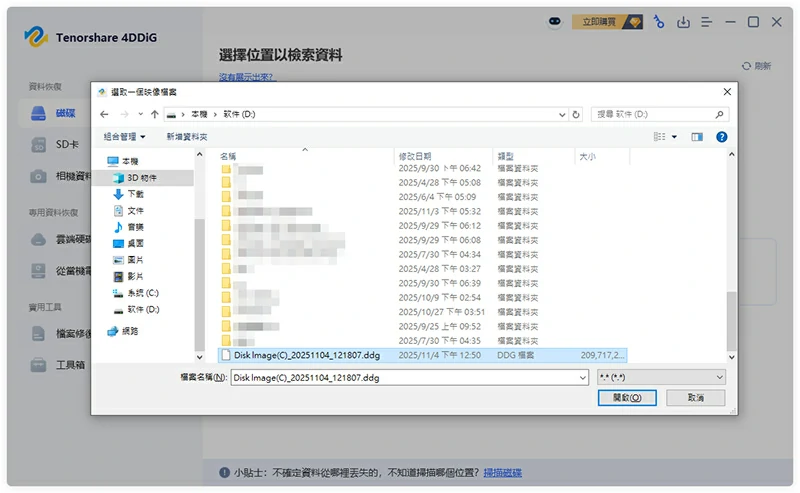Image resolution: width=800 pixels, height=493 pixels.
Task: Click the download/import icon in 4DDiG title bar
Action: tap(683, 22)
